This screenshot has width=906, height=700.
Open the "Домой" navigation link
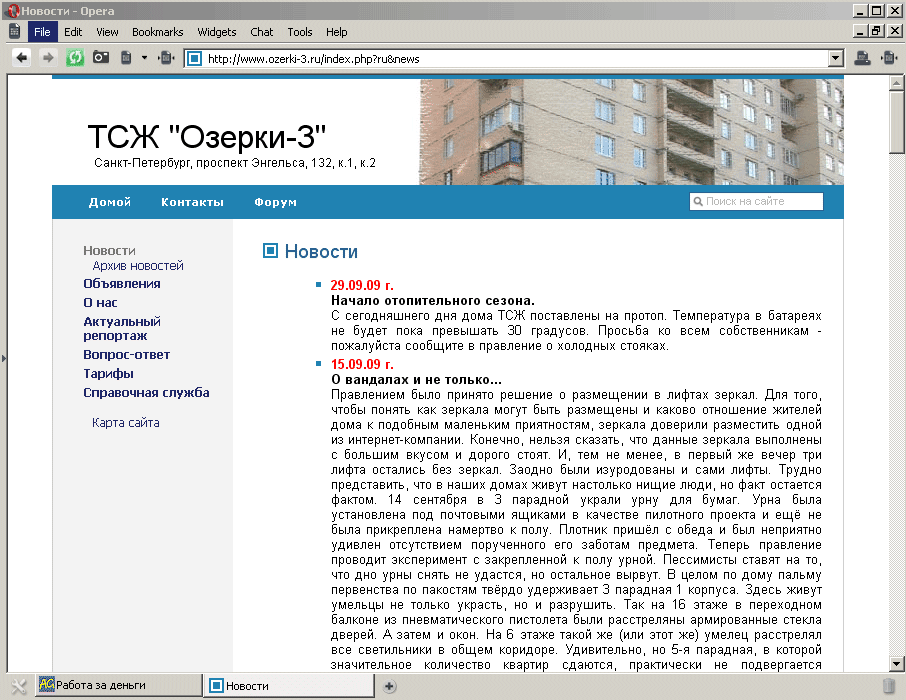click(x=110, y=202)
